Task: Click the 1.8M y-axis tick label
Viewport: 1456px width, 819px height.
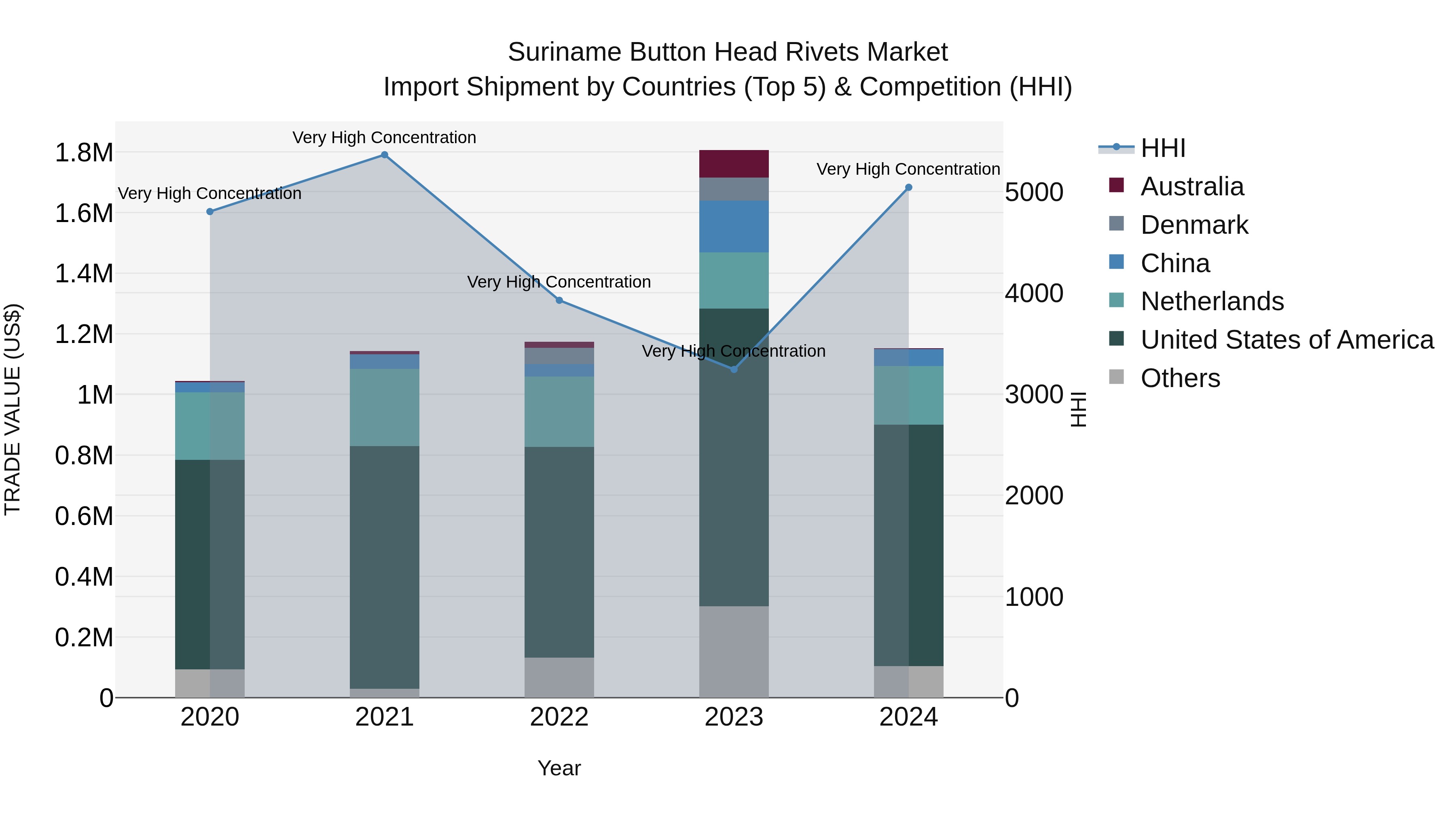Action: click(x=84, y=152)
